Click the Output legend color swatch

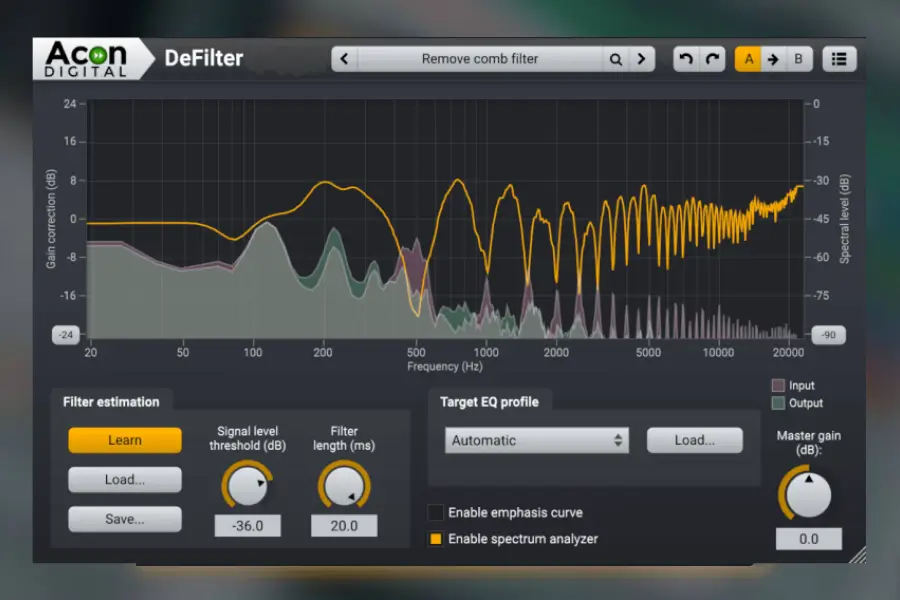778,403
